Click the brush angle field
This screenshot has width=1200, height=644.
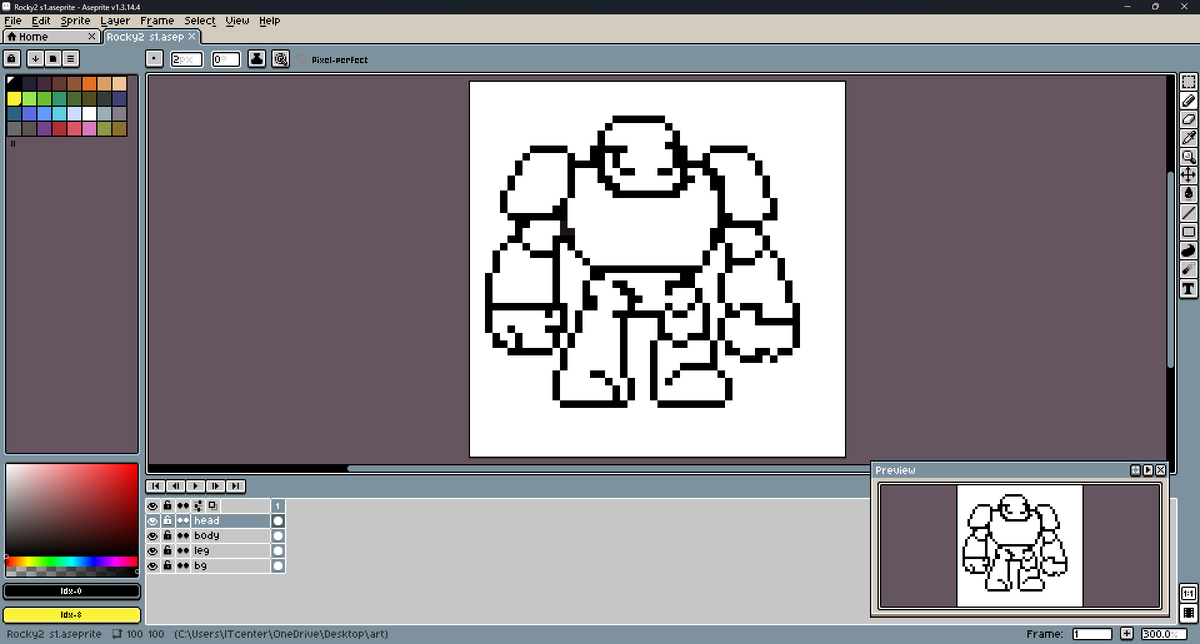225,59
